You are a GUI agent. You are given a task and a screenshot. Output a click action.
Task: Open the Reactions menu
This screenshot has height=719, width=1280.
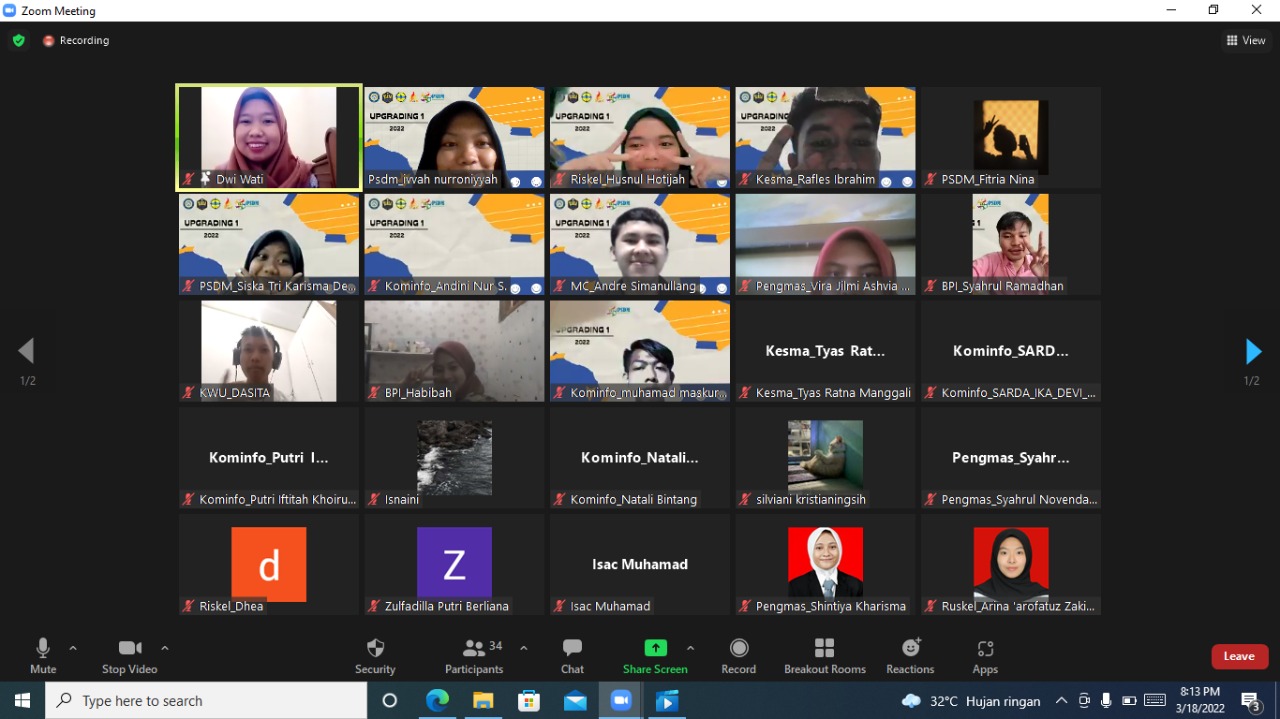pos(910,655)
